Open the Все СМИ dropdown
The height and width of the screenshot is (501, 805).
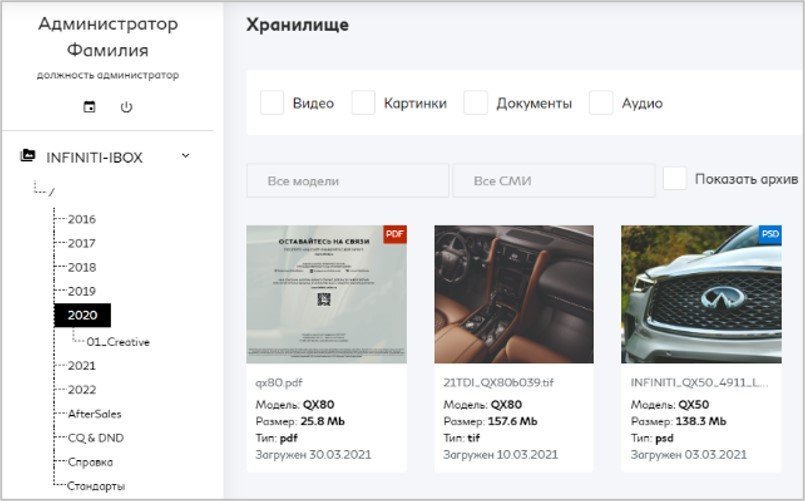coord(554,181)
